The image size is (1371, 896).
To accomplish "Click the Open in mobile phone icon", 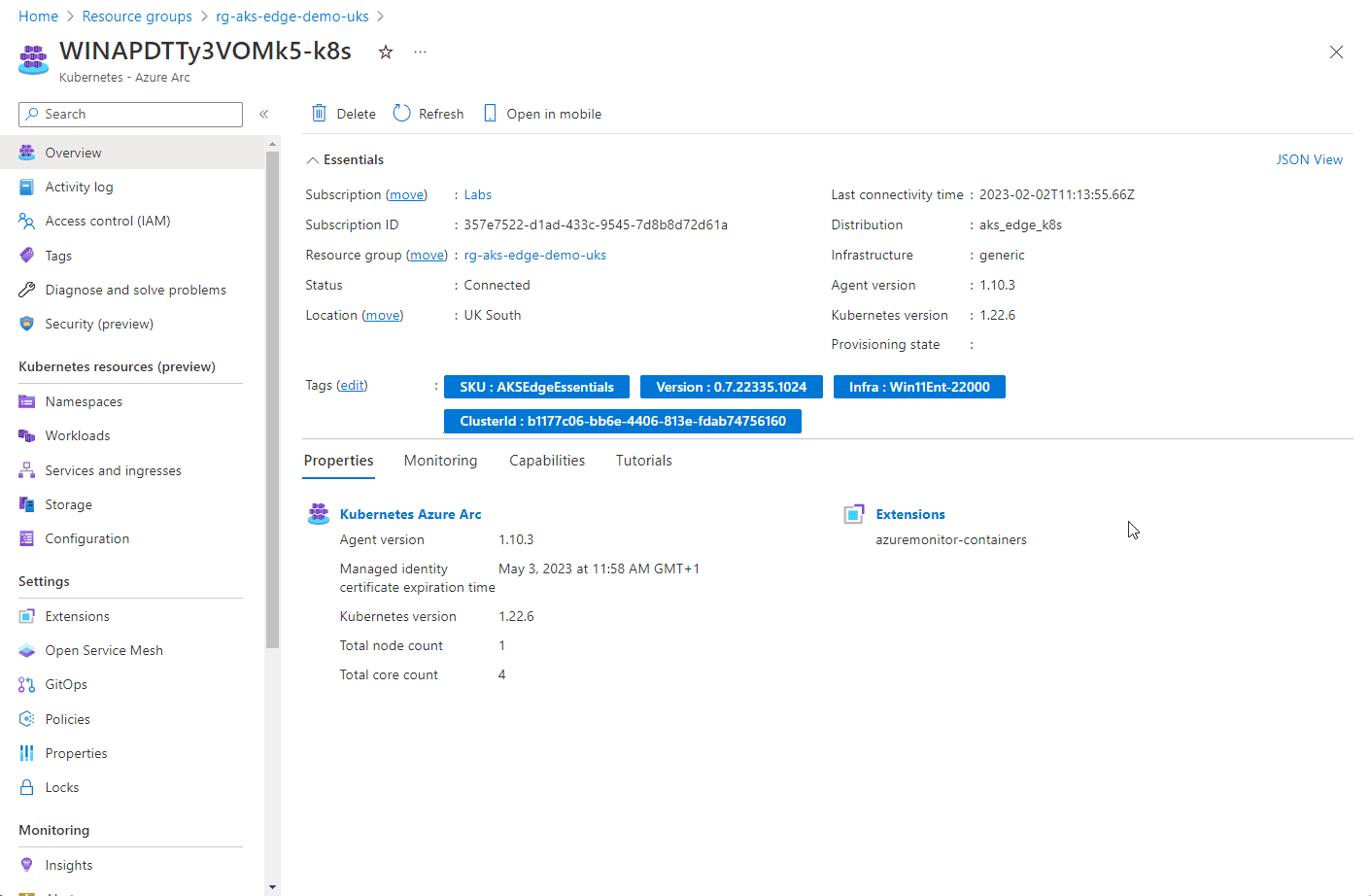I will click(x=490, y=113).
